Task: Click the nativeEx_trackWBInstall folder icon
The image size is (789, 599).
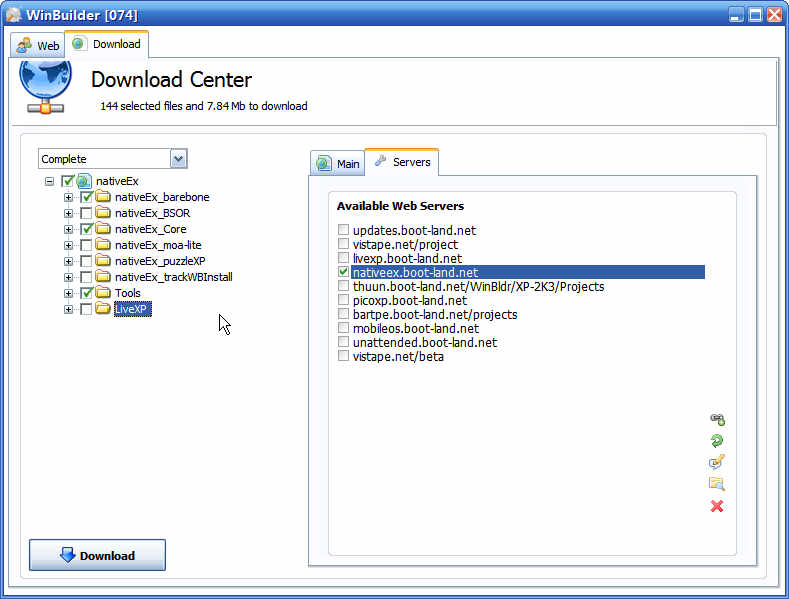Action: (x=103, y=276)
